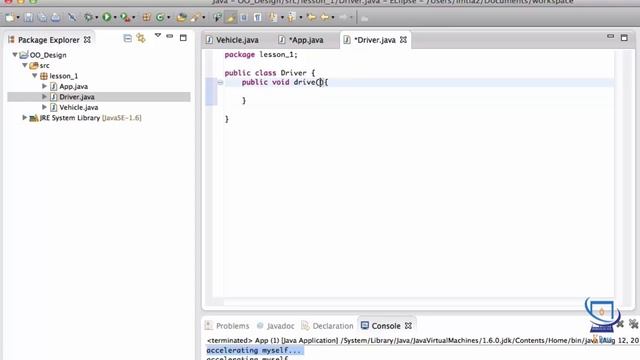Click the New file toolbar icon
Screen dimensions: 640x360
click(x=9, y=17)
